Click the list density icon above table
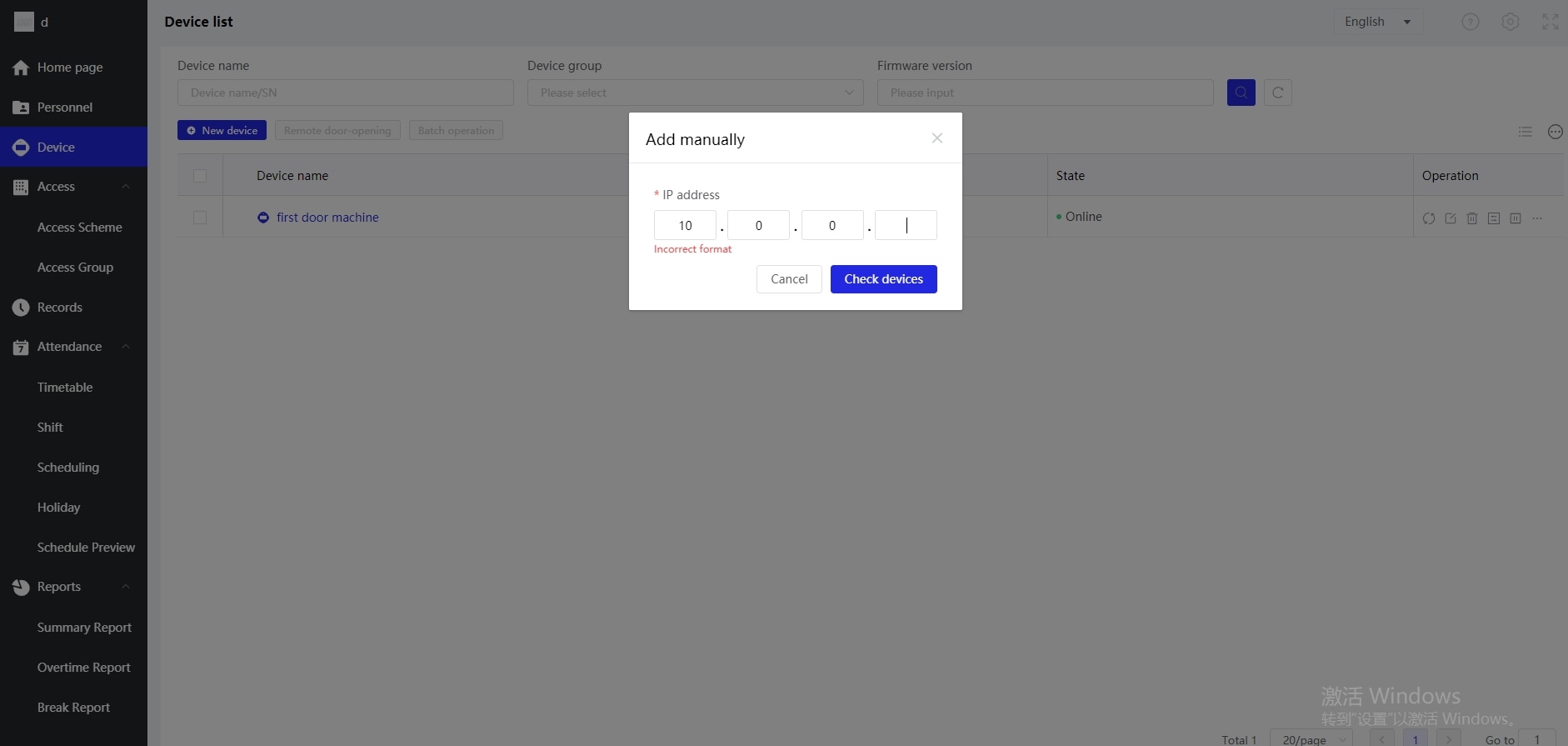This screenshot has width=1568, height=746. coord(1526,132)
